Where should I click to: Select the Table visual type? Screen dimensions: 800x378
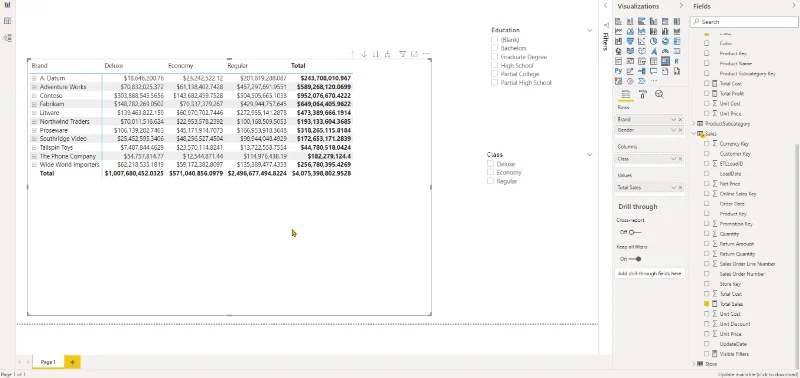pos(653,61)
